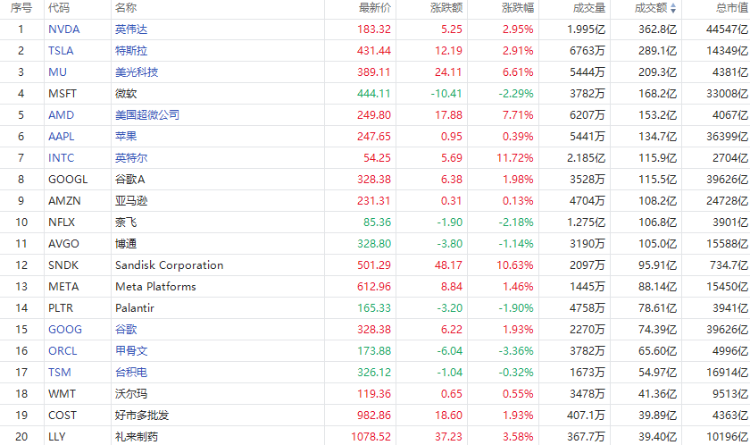Open the 特斯拉 stock name link
750x445 pixels.
click(x=131, y=51)
